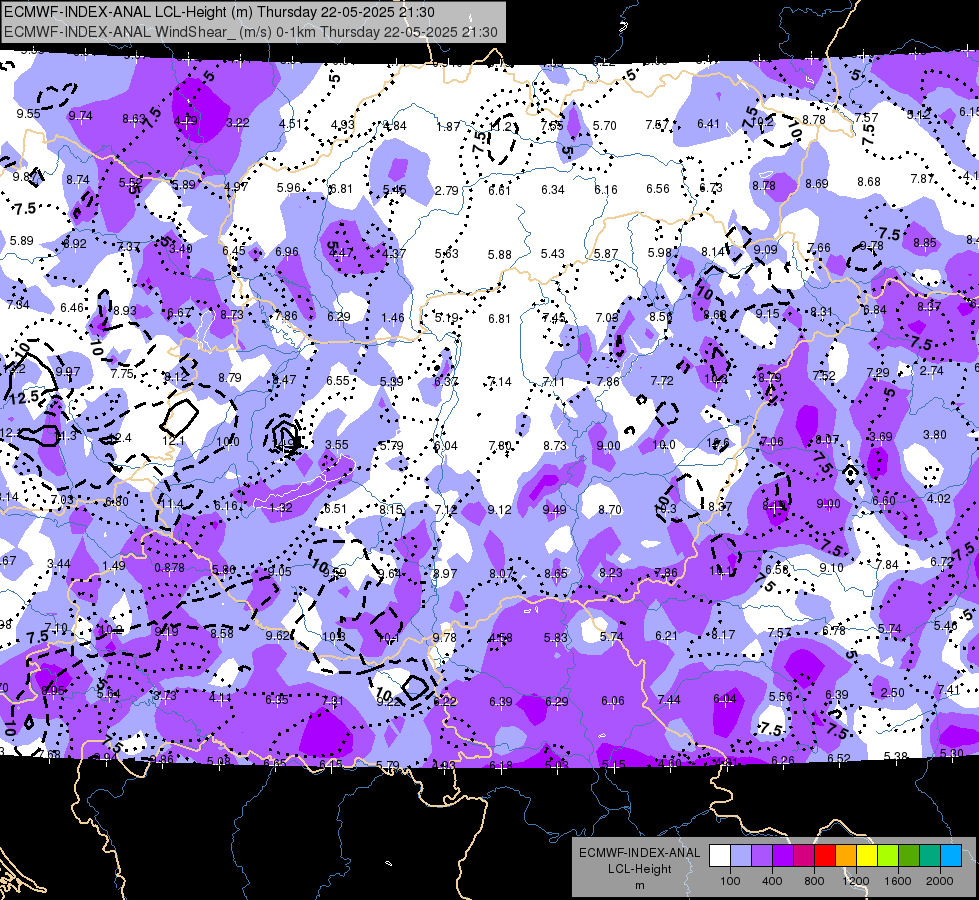Click the 12.5 contour label

[25, 397]
